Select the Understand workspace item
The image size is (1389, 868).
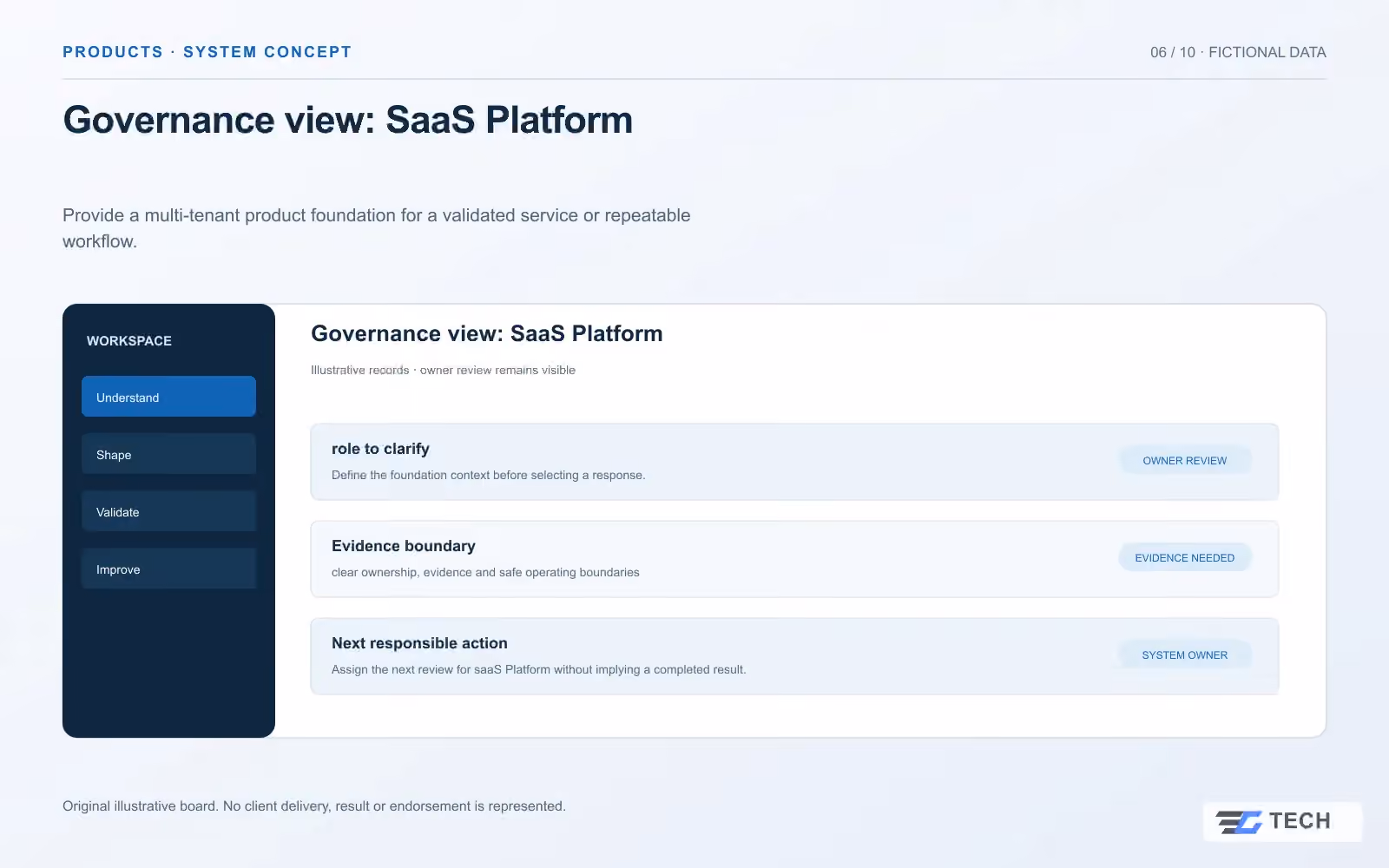coord(168,397)
